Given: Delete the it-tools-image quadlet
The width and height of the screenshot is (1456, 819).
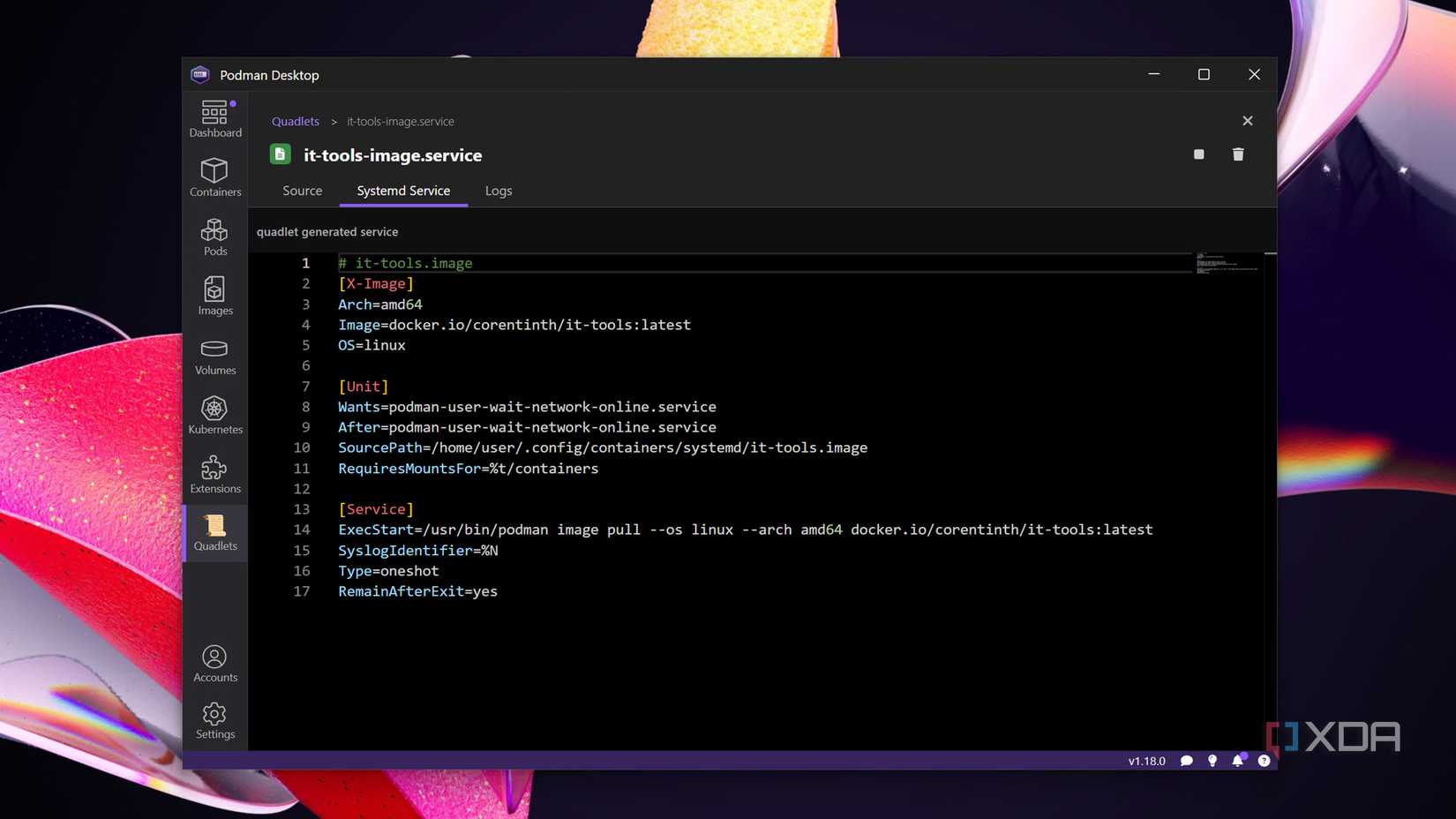Looking at the screenshot, I should click(x=1238, y=154).
